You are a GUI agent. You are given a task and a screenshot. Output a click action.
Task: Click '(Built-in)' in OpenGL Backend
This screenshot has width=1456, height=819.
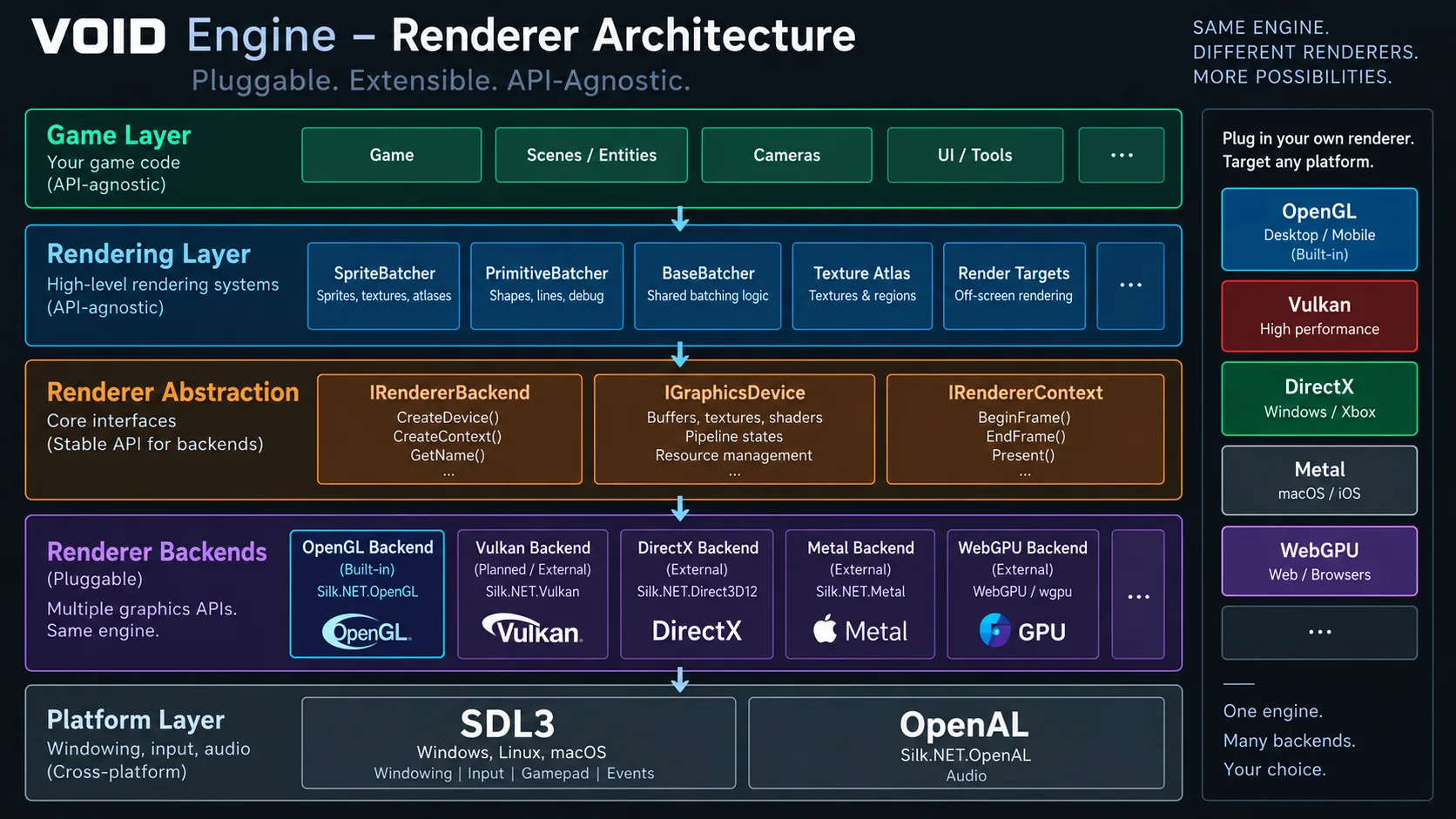click(367, 570)
